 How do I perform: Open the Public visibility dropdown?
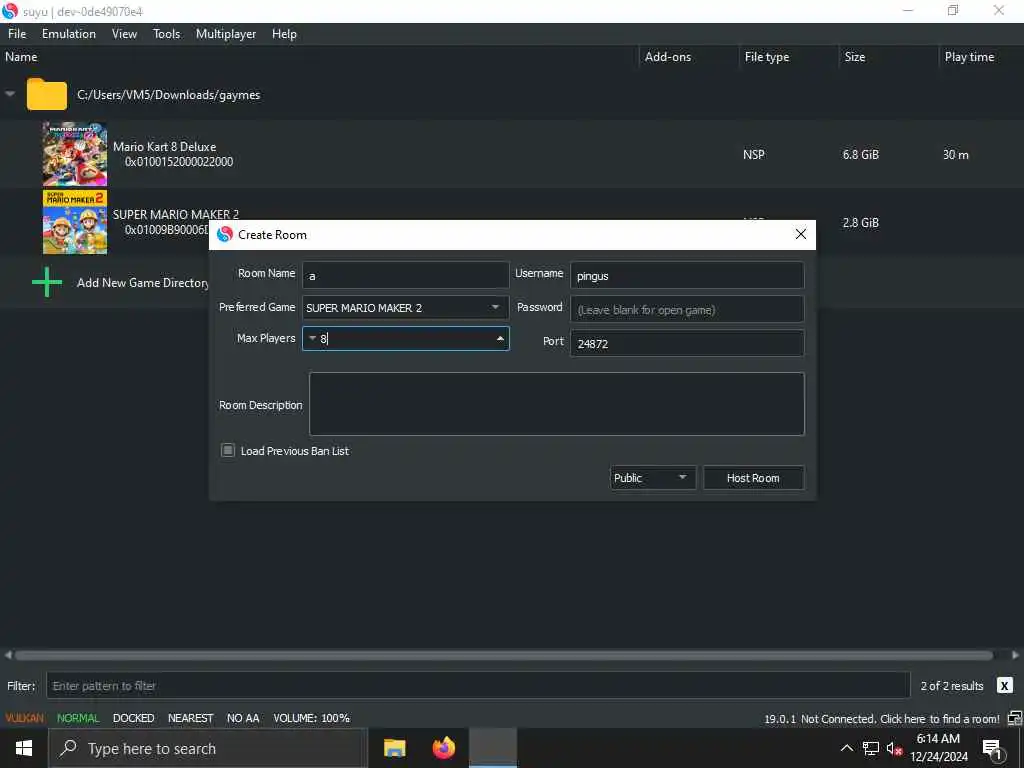[652, 478]
